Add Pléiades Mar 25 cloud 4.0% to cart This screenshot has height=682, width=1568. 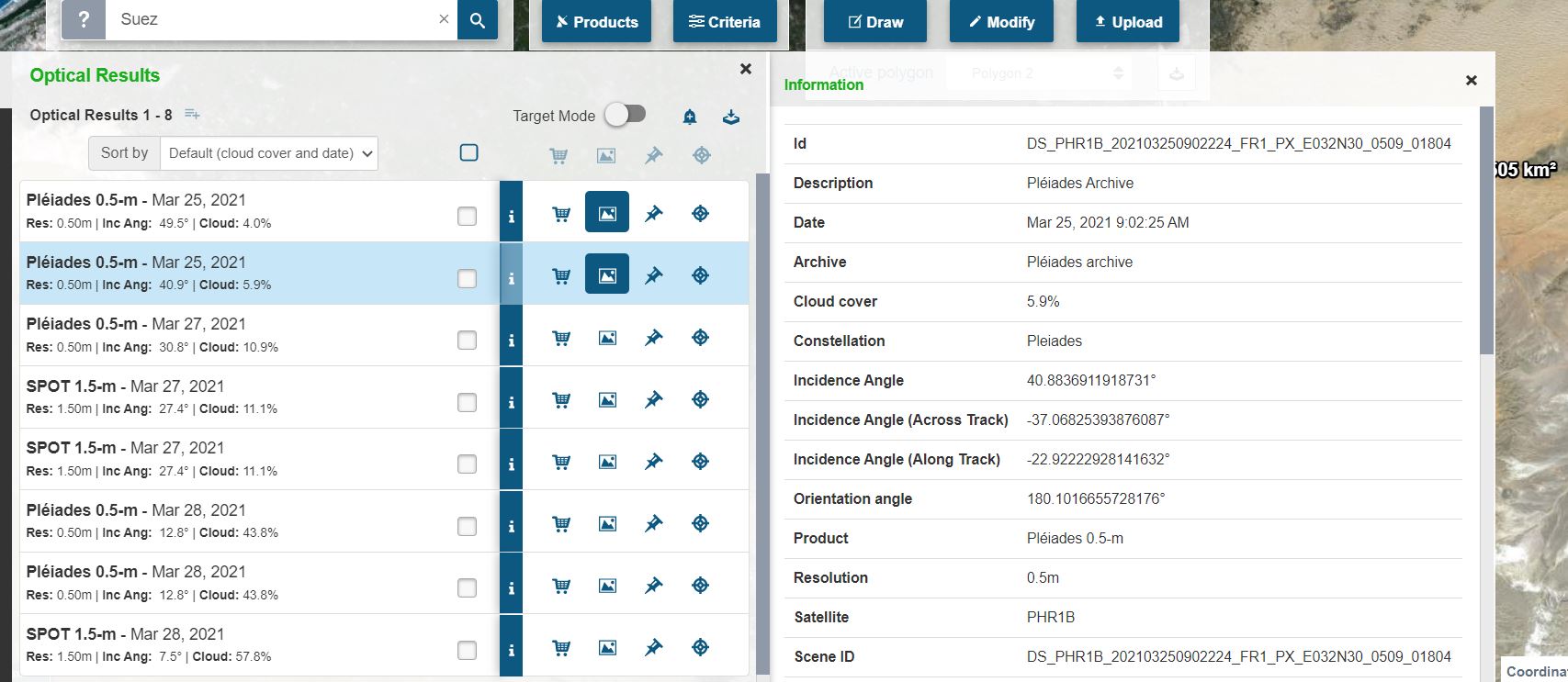561,214
